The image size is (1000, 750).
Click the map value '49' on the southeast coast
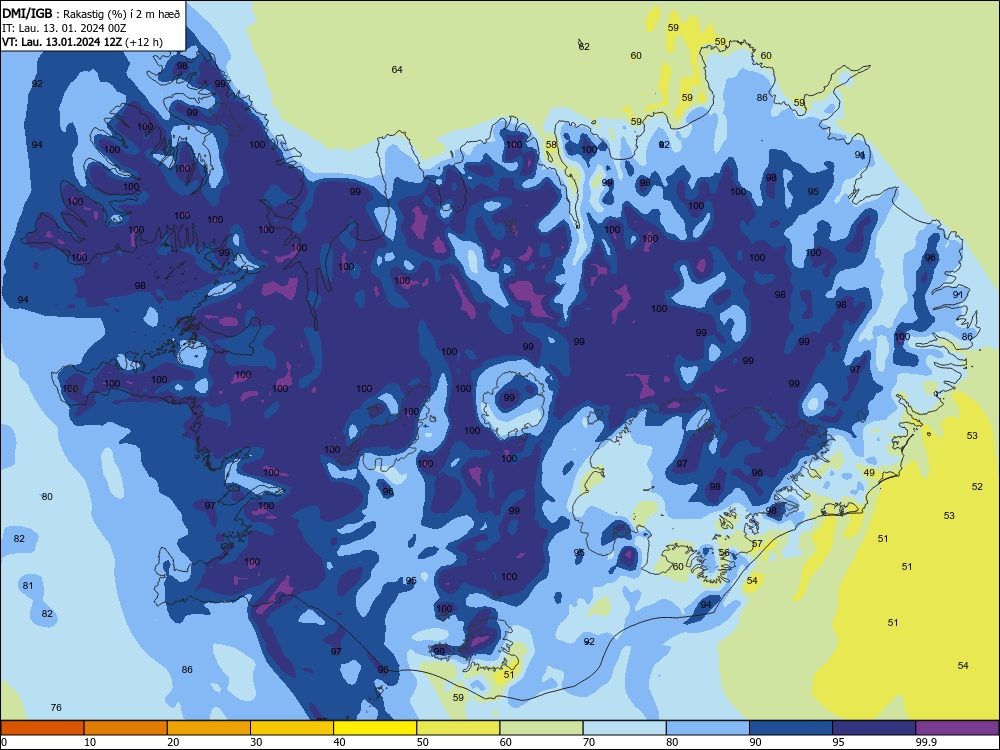click(x=869, y=473)
